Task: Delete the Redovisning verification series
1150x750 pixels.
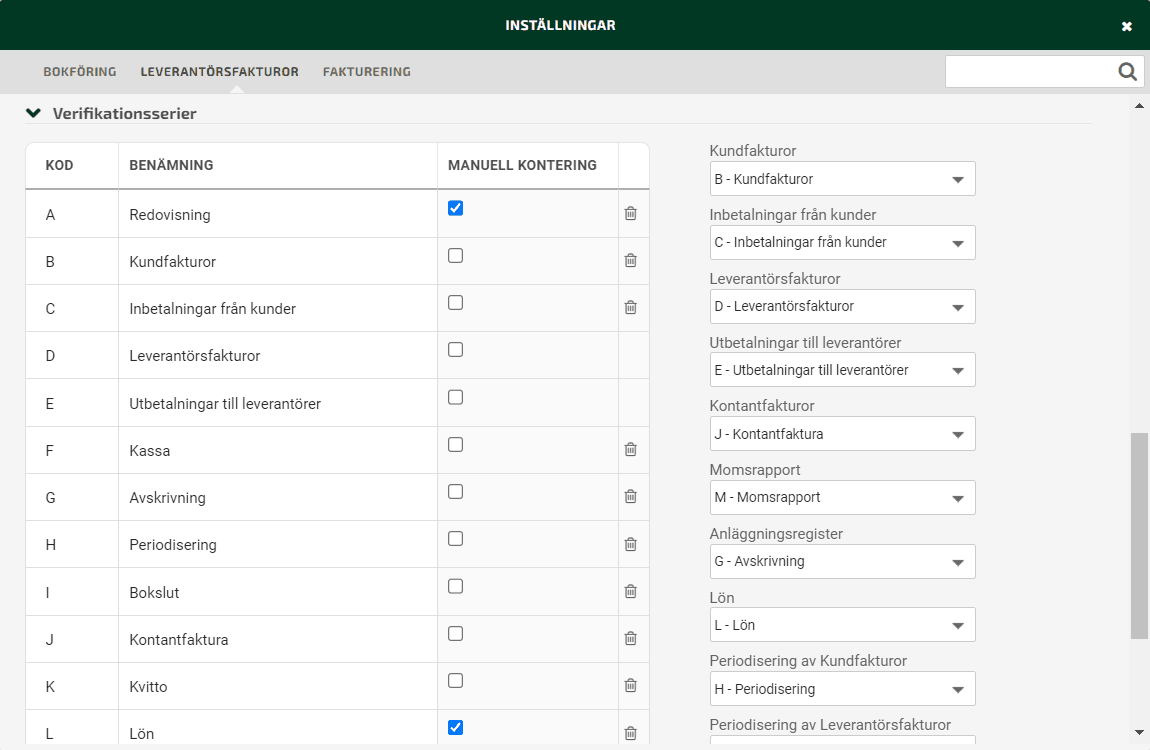Action: tap(630, 213)
